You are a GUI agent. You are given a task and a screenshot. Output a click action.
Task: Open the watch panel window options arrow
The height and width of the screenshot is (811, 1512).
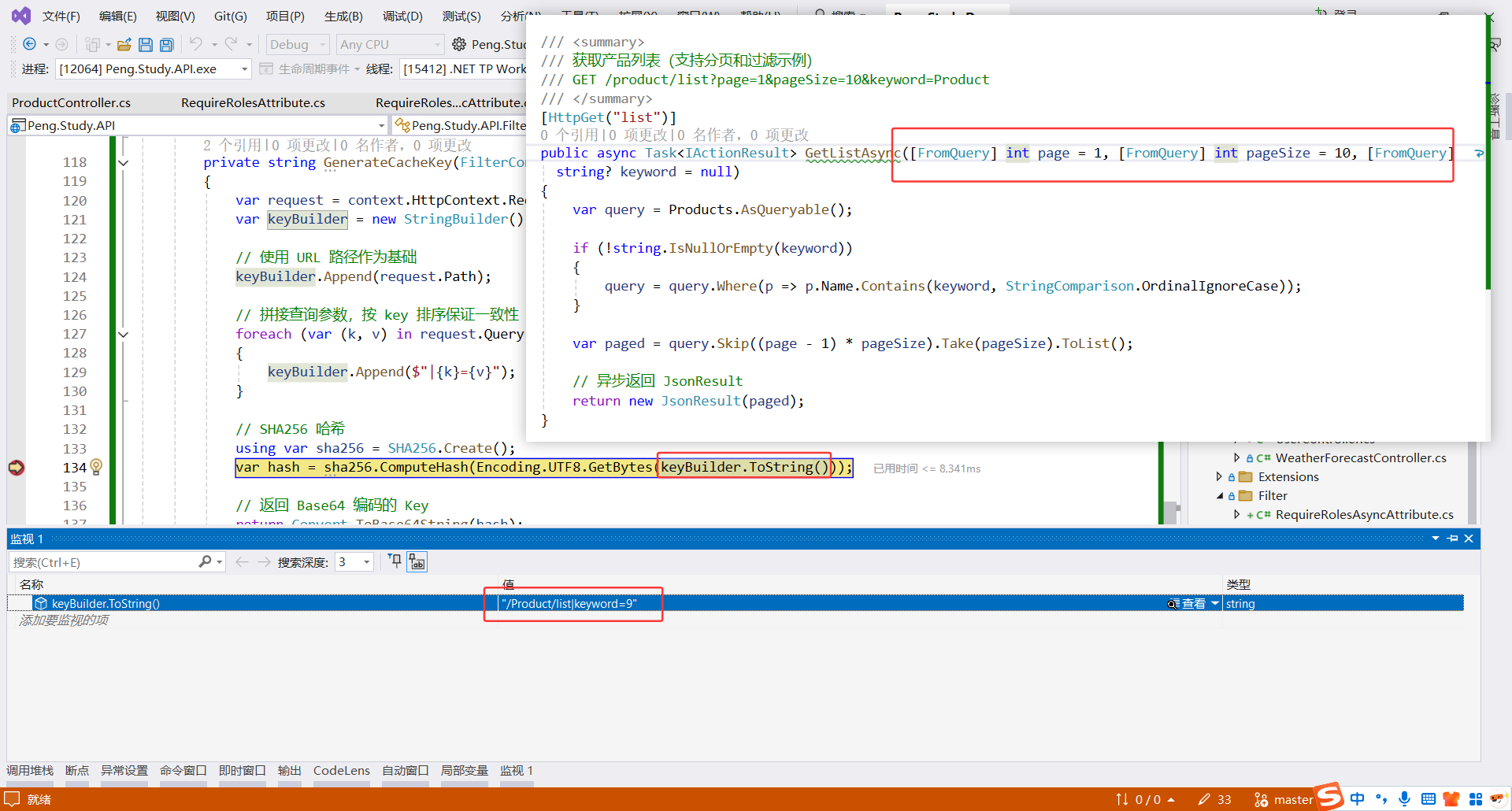pyautogui.click(x=1435, y=539)
